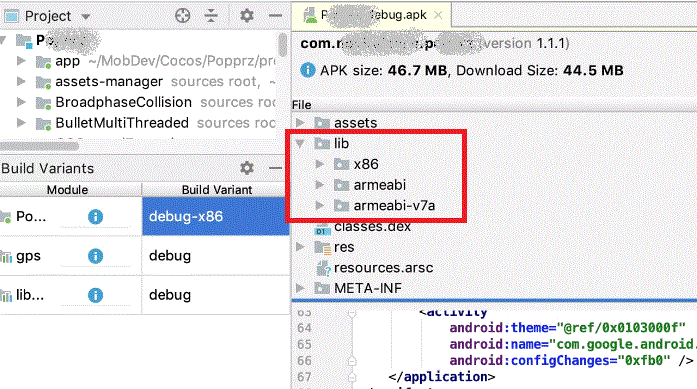Select the armeabi folder row

tap(380, 184)
